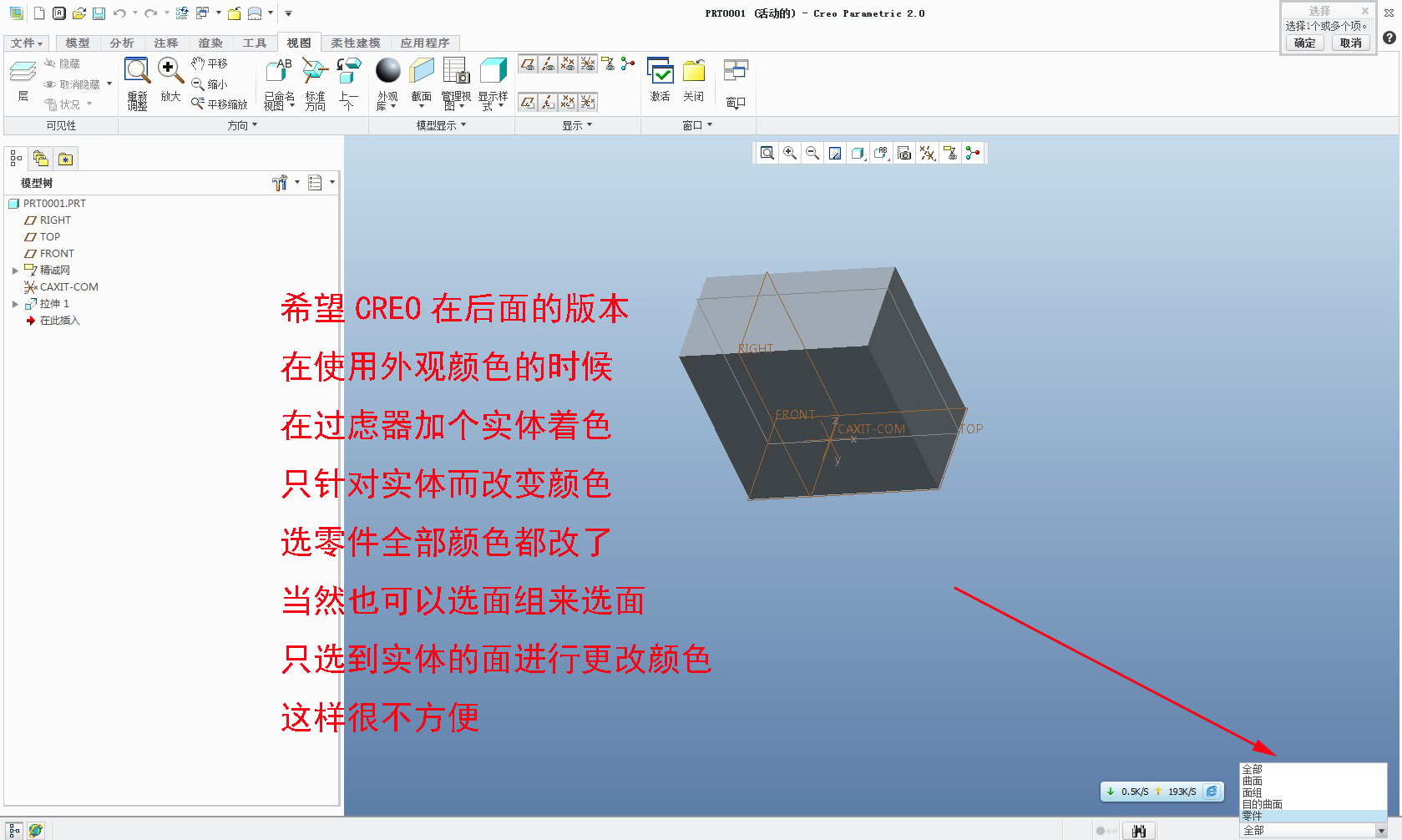Expand the 拉伸 1 feature node
1402x840 pixels.
click(x=15, y=304)
